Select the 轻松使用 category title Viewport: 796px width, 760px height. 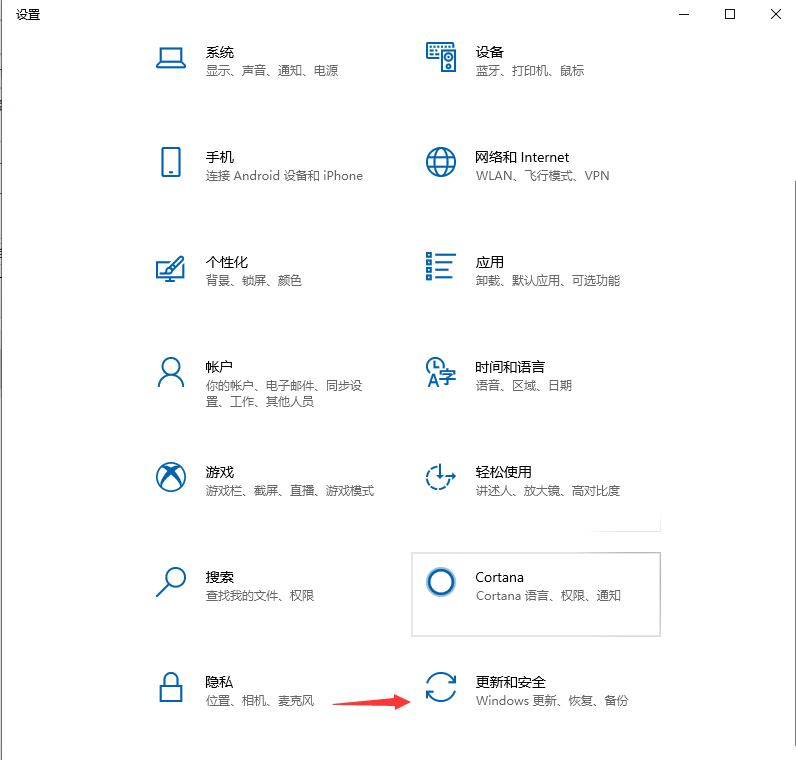(503, 472)
